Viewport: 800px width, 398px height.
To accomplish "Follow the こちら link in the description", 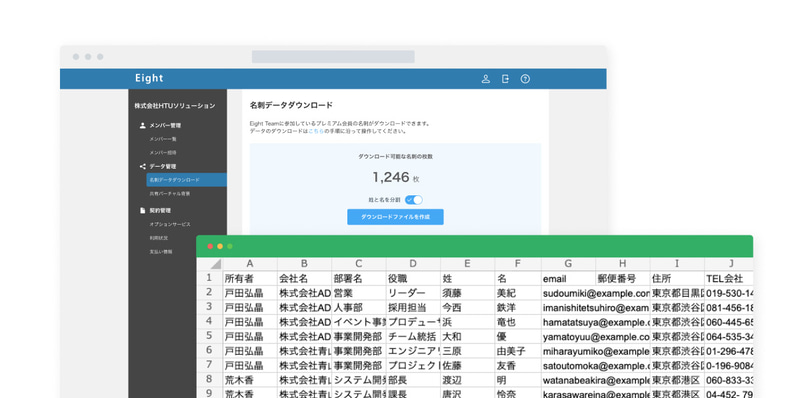I will click(x=316, y=131).
